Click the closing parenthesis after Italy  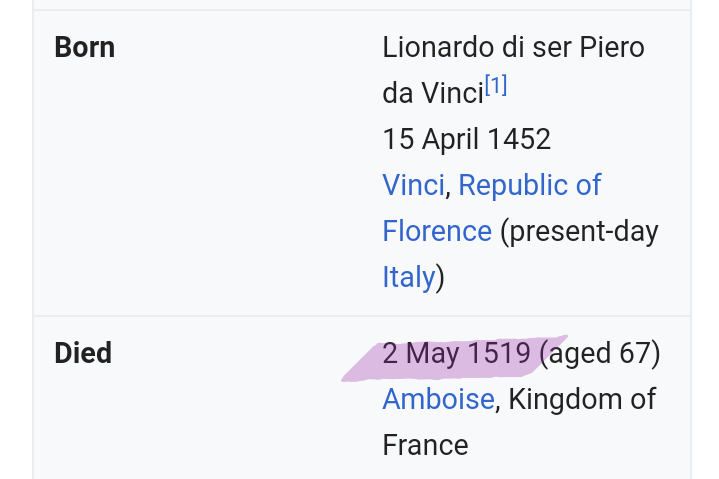click(x=440, y=277)
